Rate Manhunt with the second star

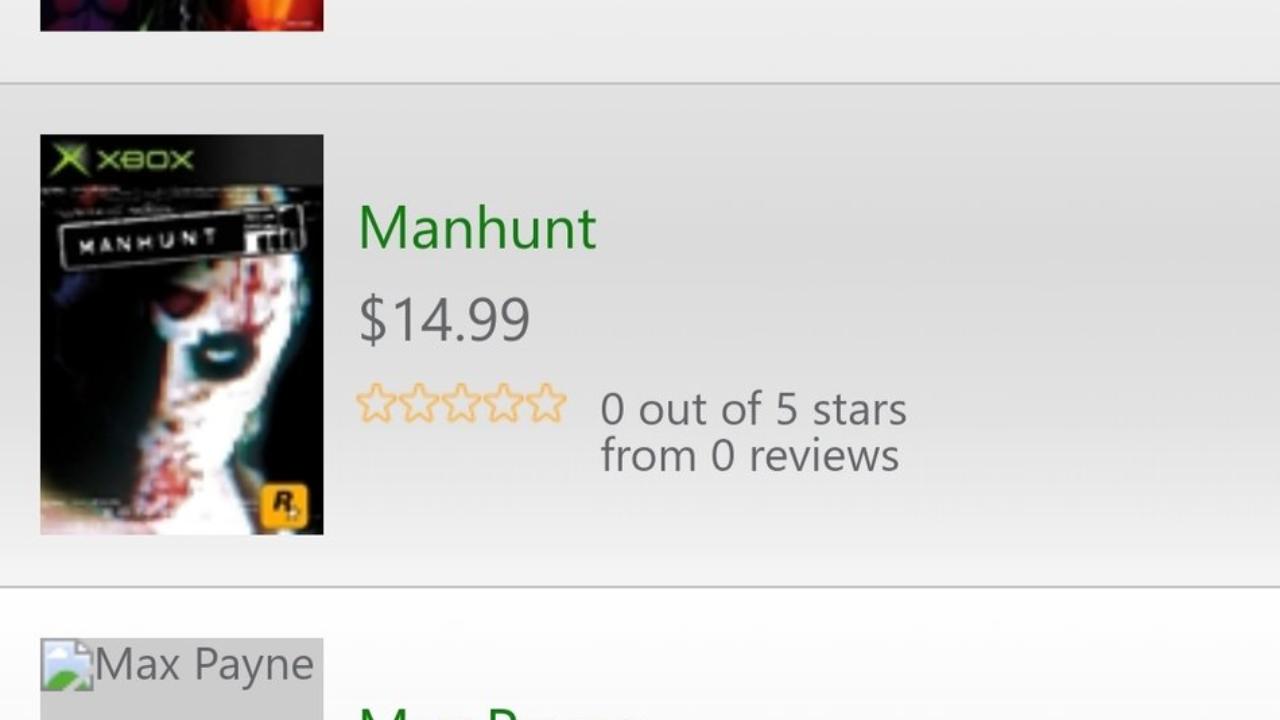pyautogui.click(x=418, y=404)
